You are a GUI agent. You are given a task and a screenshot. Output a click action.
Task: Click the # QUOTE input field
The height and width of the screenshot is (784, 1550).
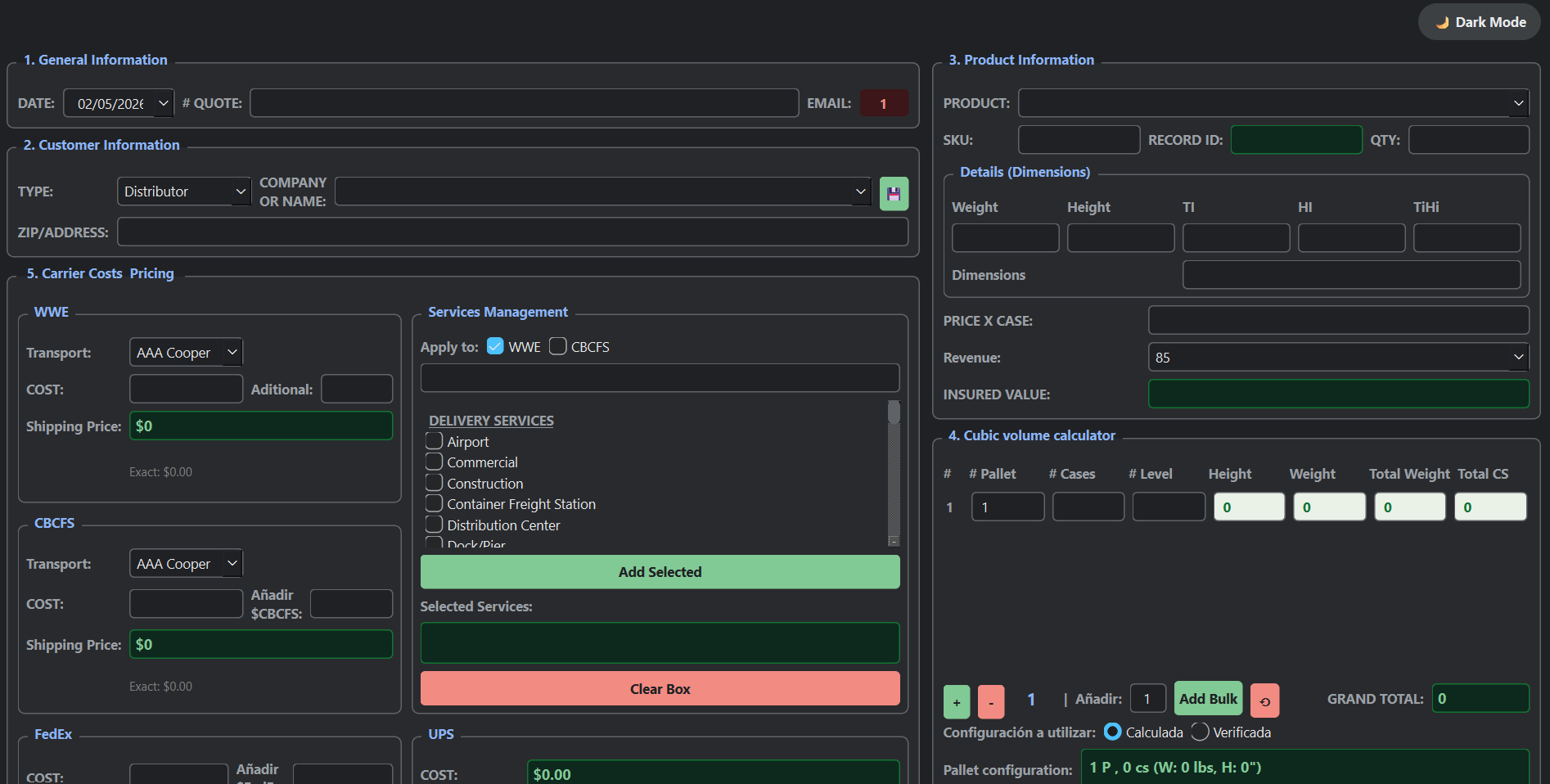(525, 103)
